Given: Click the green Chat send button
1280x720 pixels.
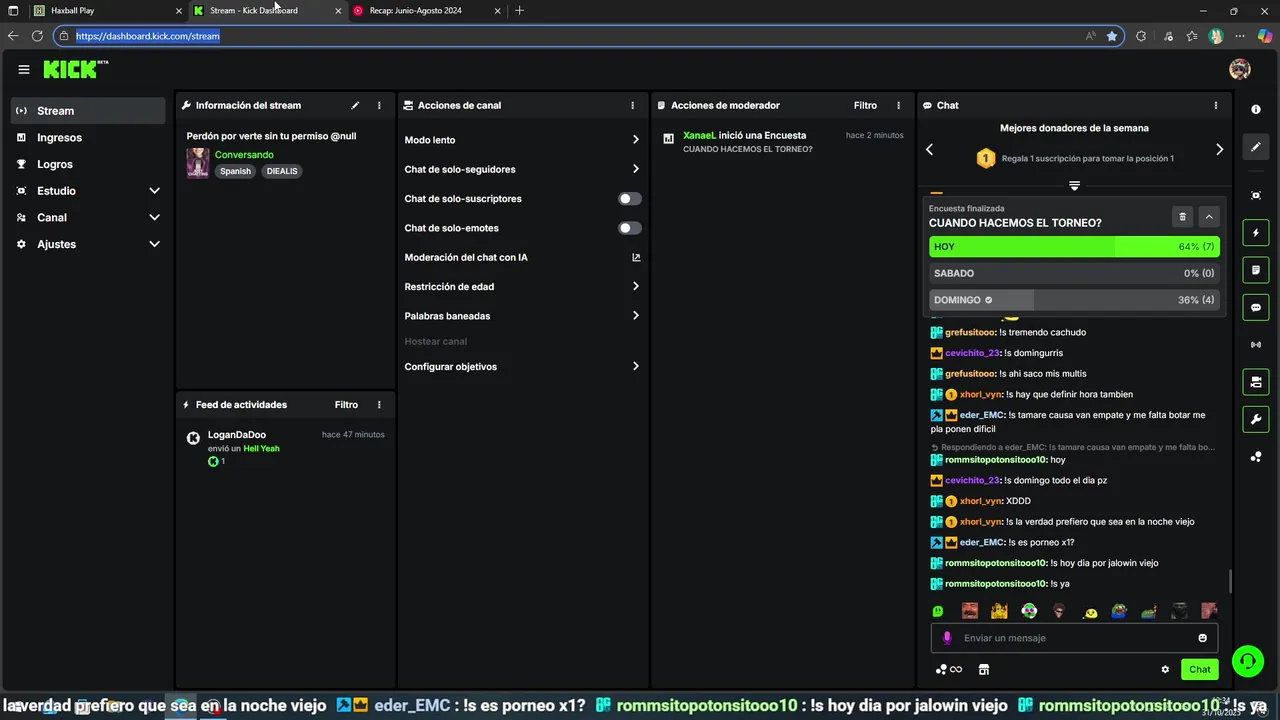Looking at the screenshot, I should 1200,670.
